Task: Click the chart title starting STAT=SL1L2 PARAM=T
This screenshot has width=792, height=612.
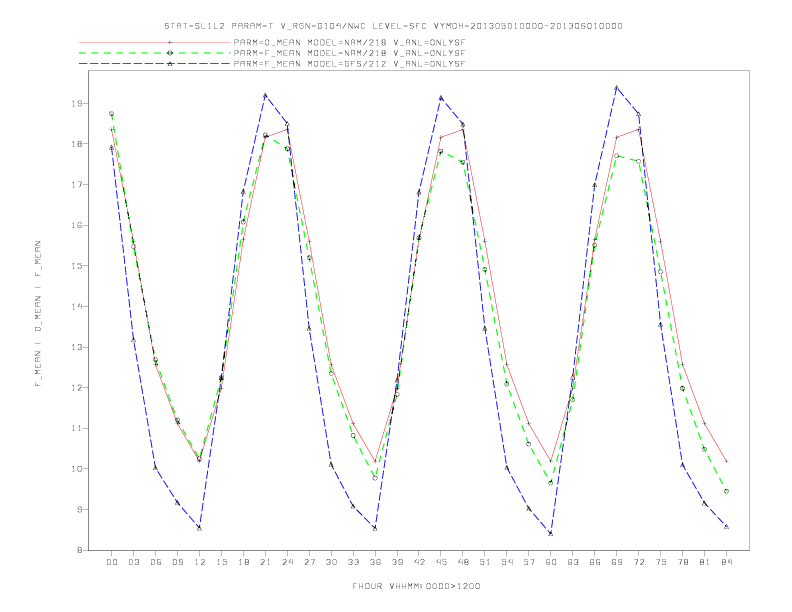Action: pos(393,26)
